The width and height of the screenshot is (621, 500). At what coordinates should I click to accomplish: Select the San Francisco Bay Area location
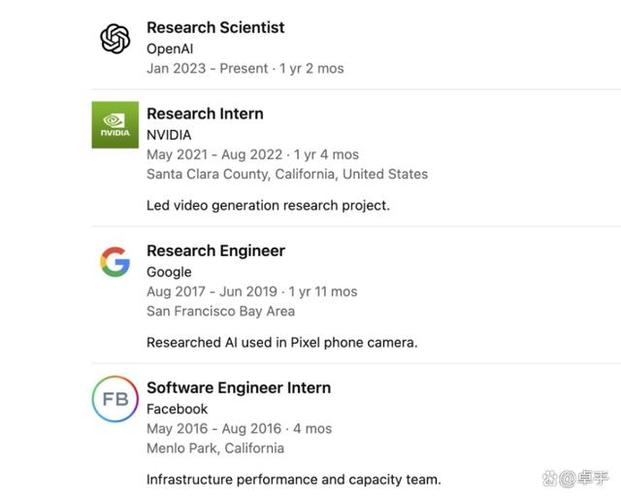[x=221, y=311]
